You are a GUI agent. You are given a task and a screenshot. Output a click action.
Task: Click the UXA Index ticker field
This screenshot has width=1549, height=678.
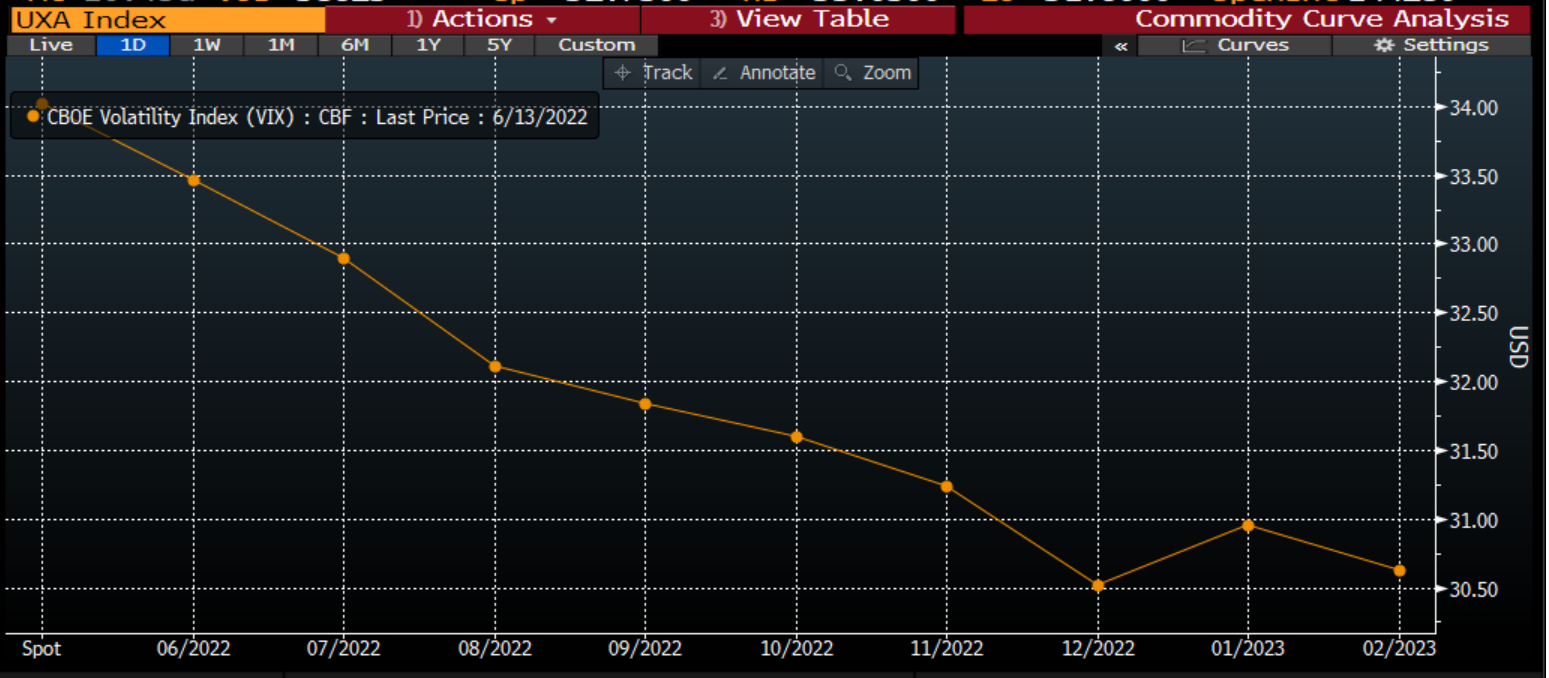166,19
